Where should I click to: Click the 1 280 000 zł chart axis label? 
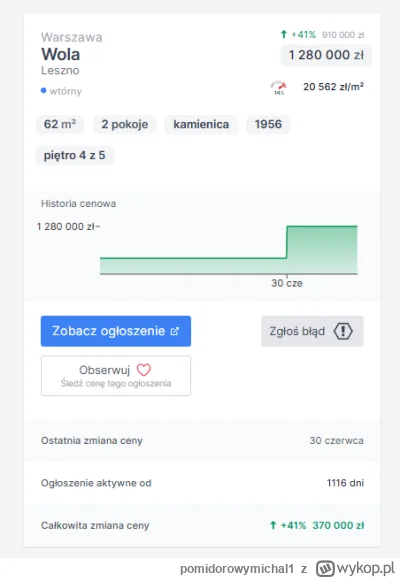point(66,226)
